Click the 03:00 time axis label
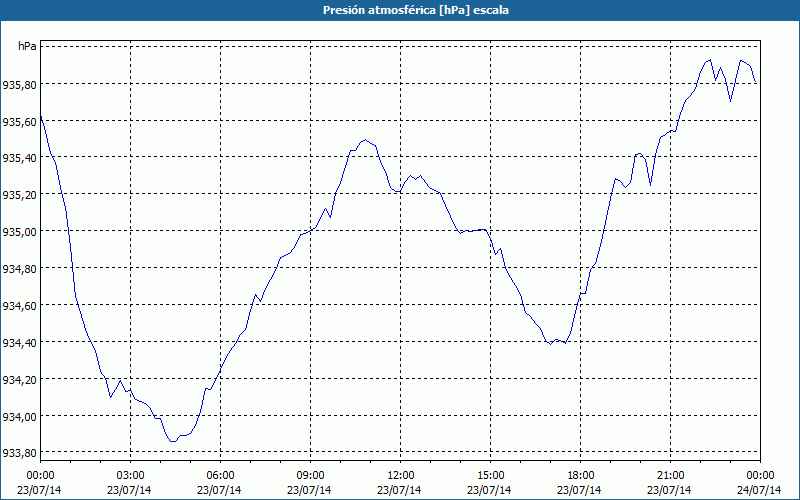This screenshot has width=800, height=500. point(130,476)
